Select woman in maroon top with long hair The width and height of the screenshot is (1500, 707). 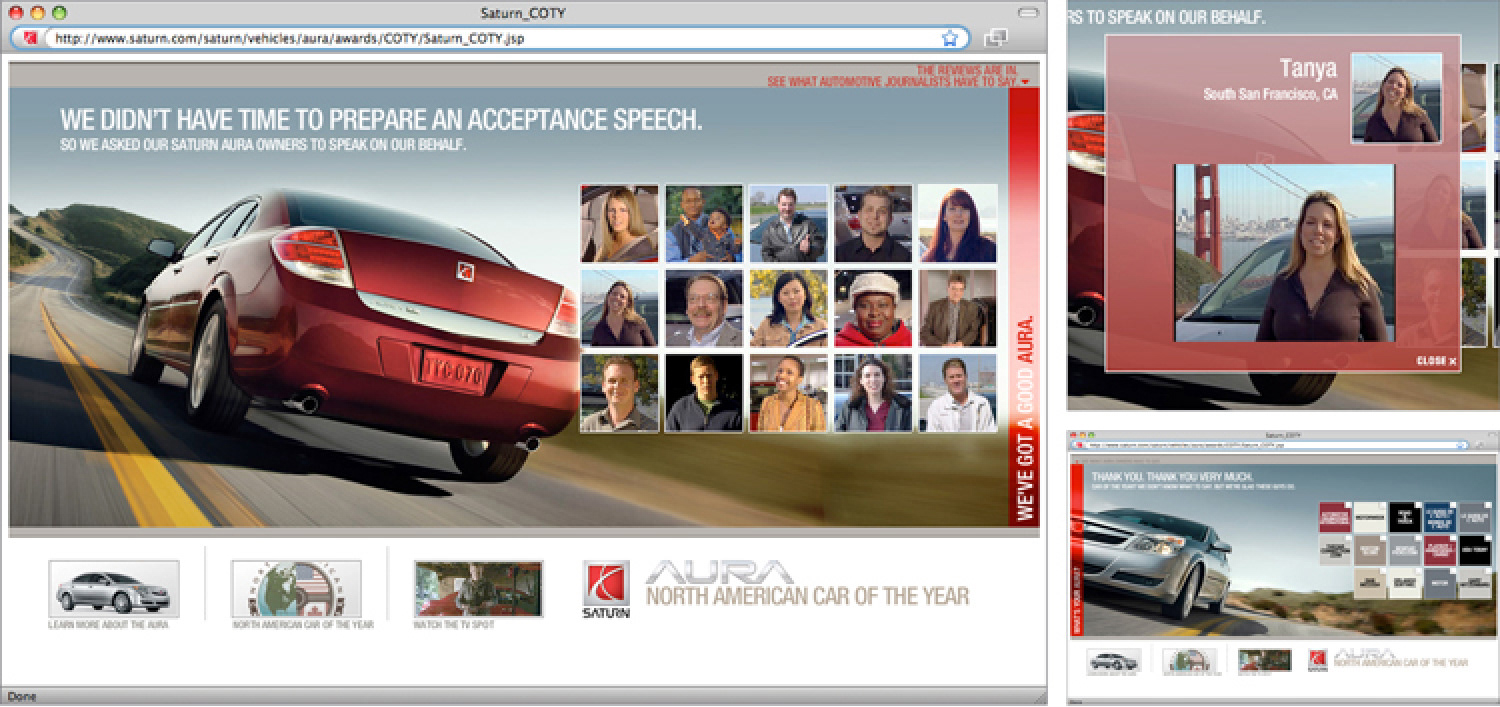click(873, 393)
